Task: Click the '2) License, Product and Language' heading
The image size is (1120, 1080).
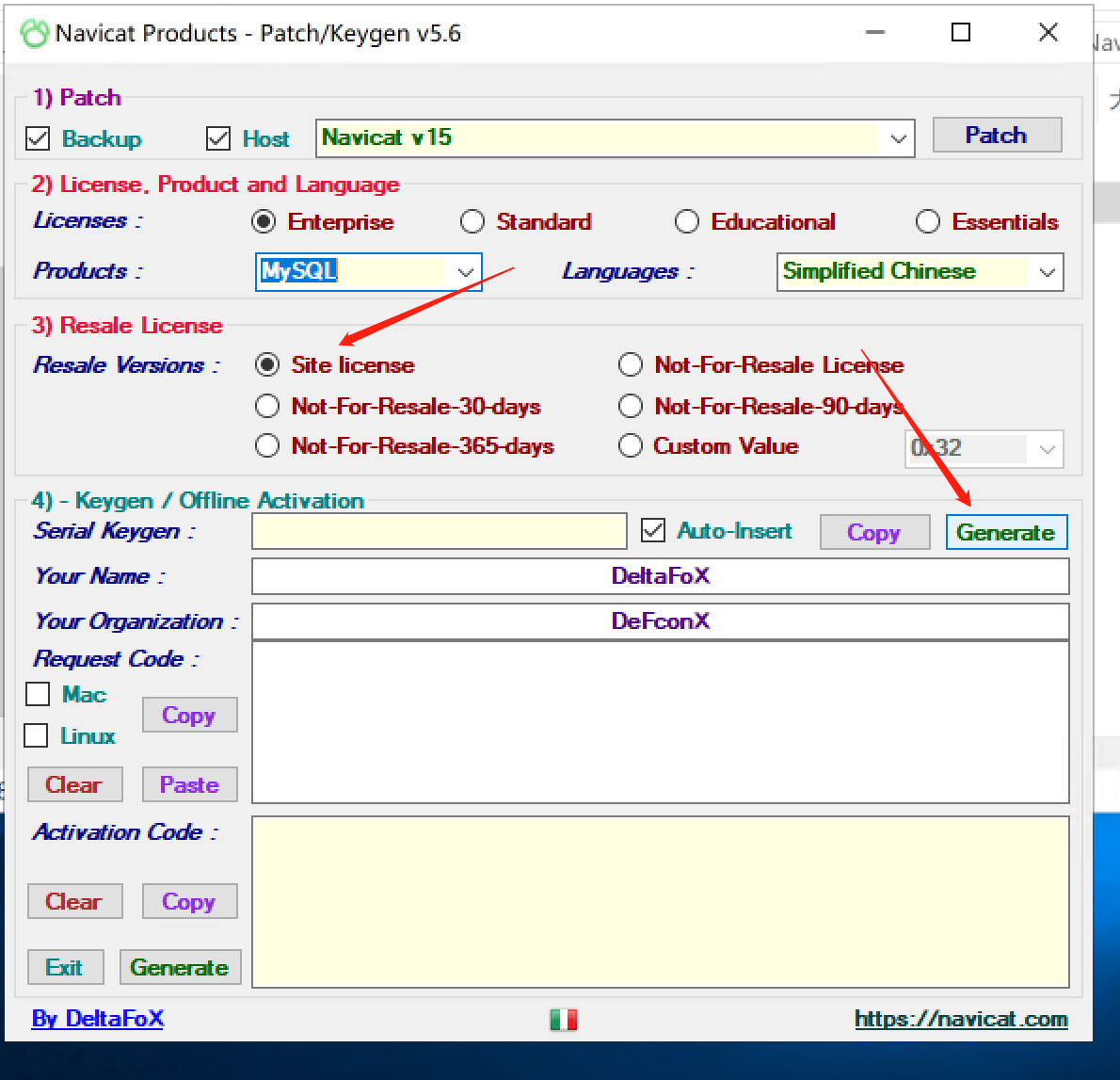Action: 216,185
